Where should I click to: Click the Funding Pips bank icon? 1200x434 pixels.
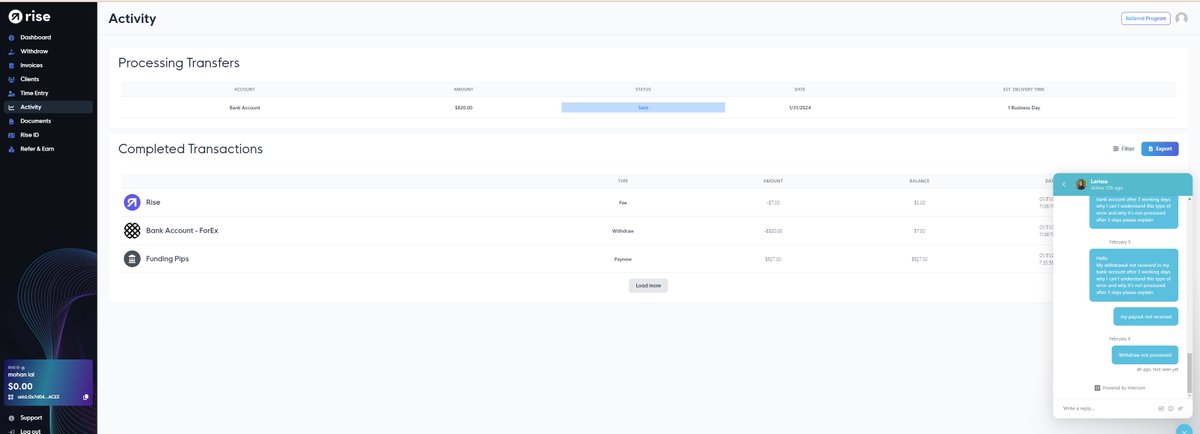tap(132, 259)
